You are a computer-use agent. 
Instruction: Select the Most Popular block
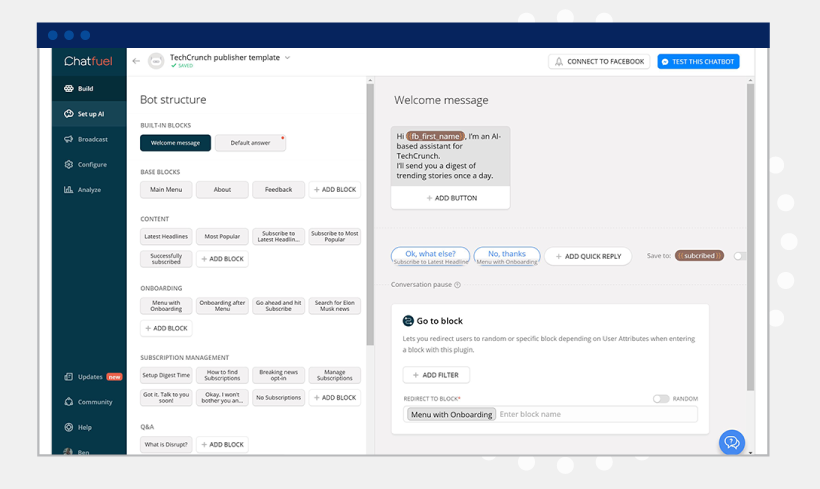click(x=222, y=236)
